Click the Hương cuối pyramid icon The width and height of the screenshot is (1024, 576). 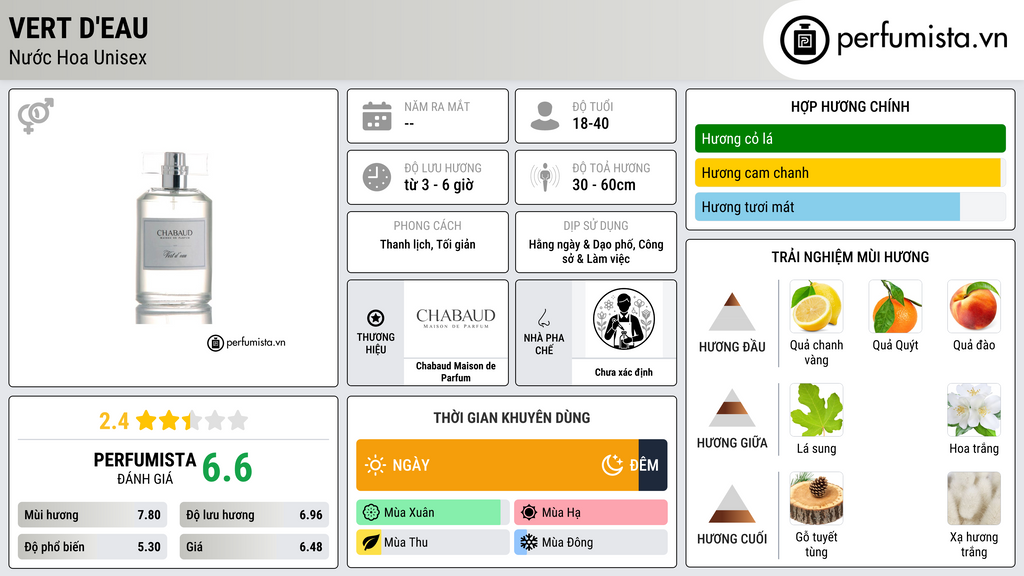coord(732,504)
